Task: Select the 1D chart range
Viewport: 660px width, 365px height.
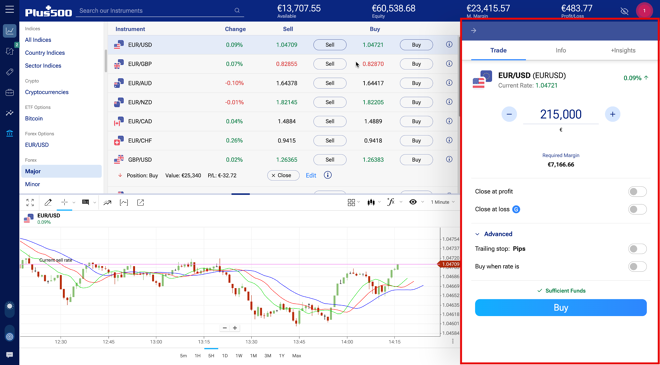Action: [x=225, y=356]
